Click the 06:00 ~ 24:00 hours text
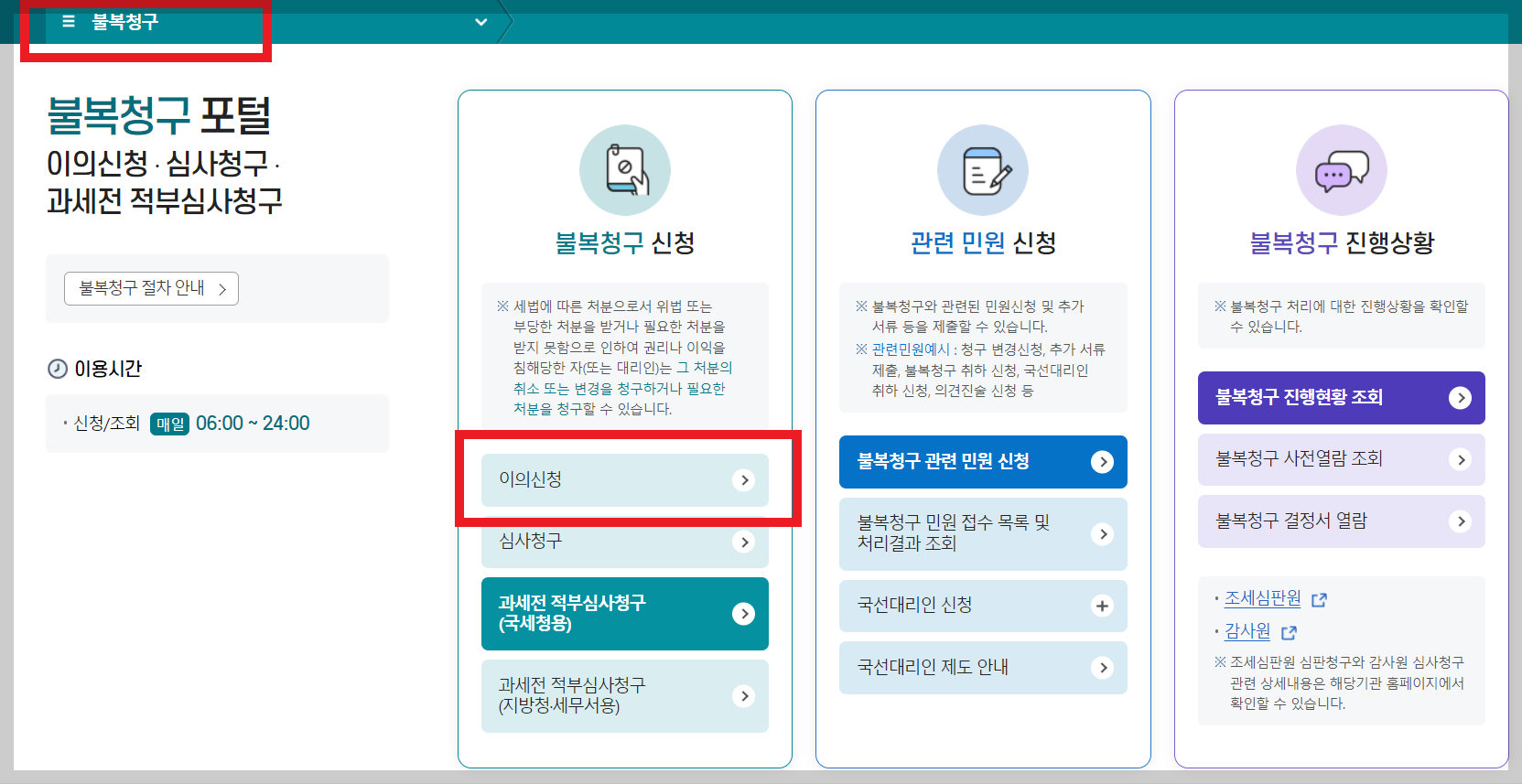 253,424
